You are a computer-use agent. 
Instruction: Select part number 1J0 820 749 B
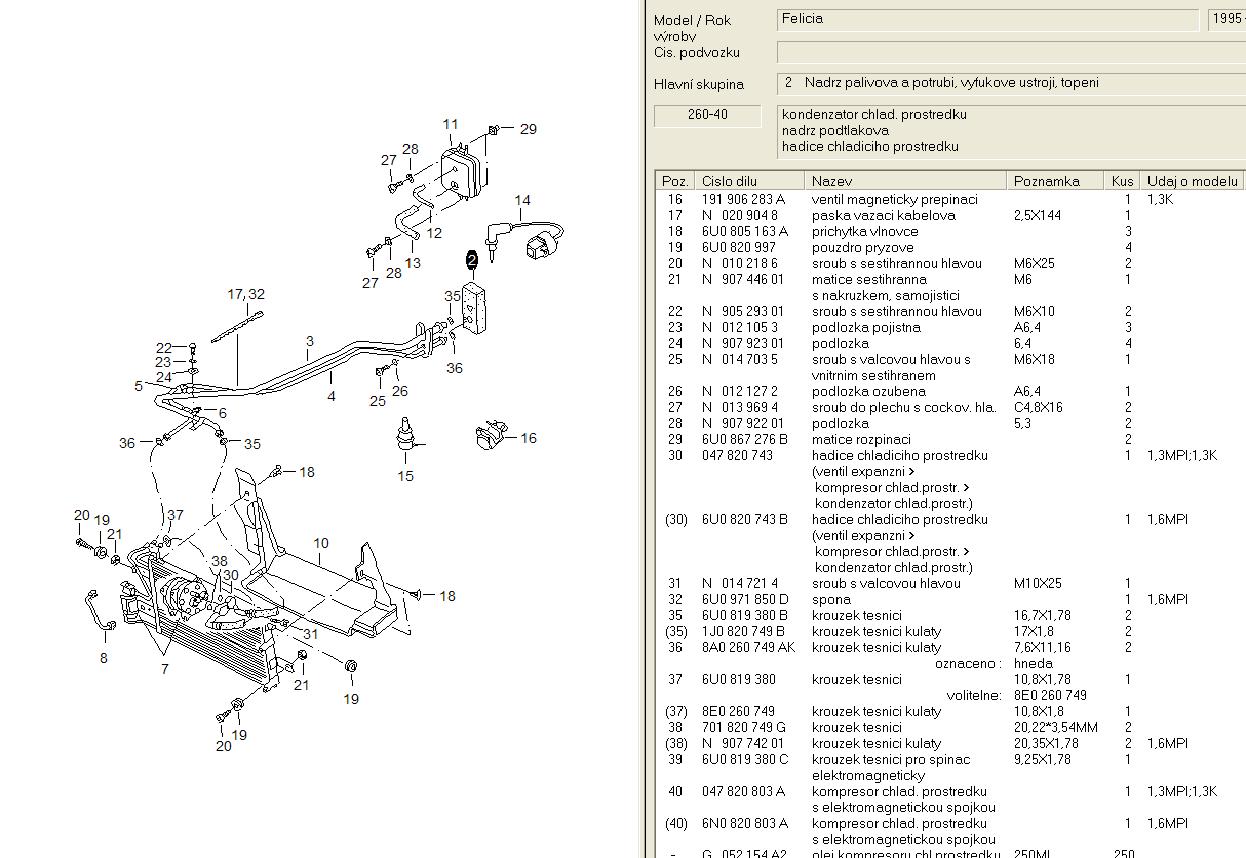(743, 631)
